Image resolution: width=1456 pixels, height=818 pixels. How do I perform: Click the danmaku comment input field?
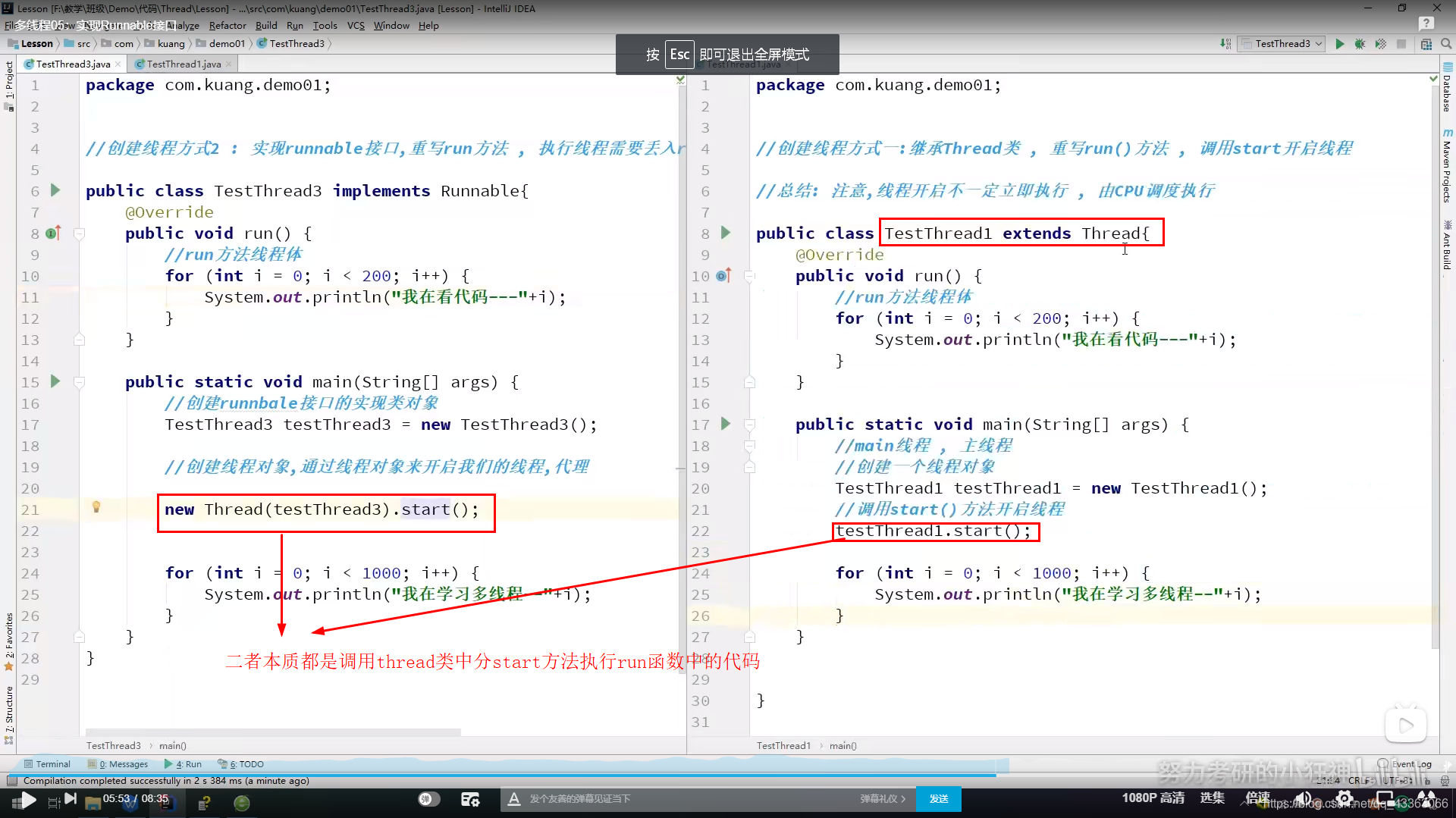(690, 799)
